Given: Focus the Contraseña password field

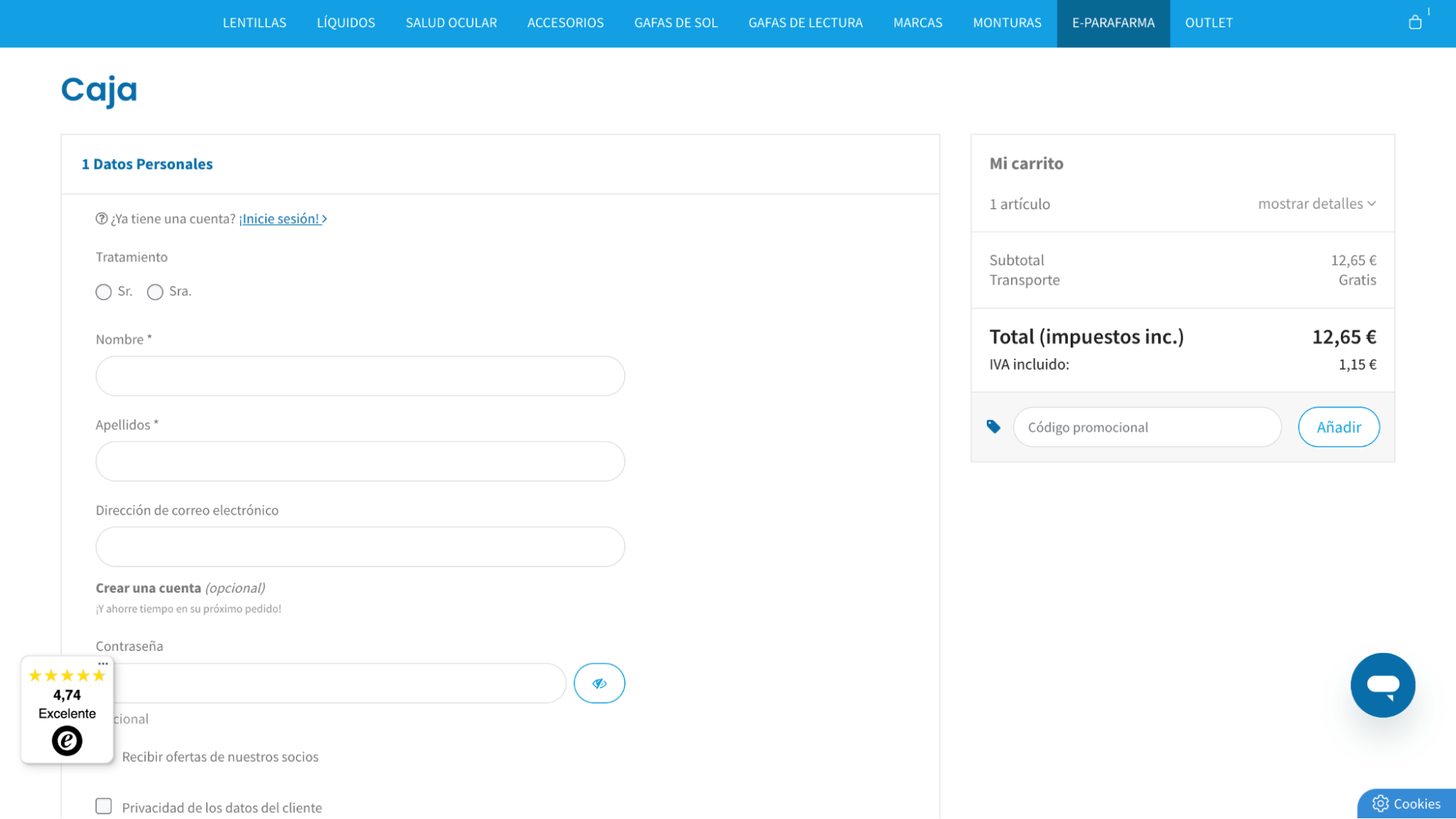Looking at the screenshot, I should pyautogui.click(x=339, y=683).
